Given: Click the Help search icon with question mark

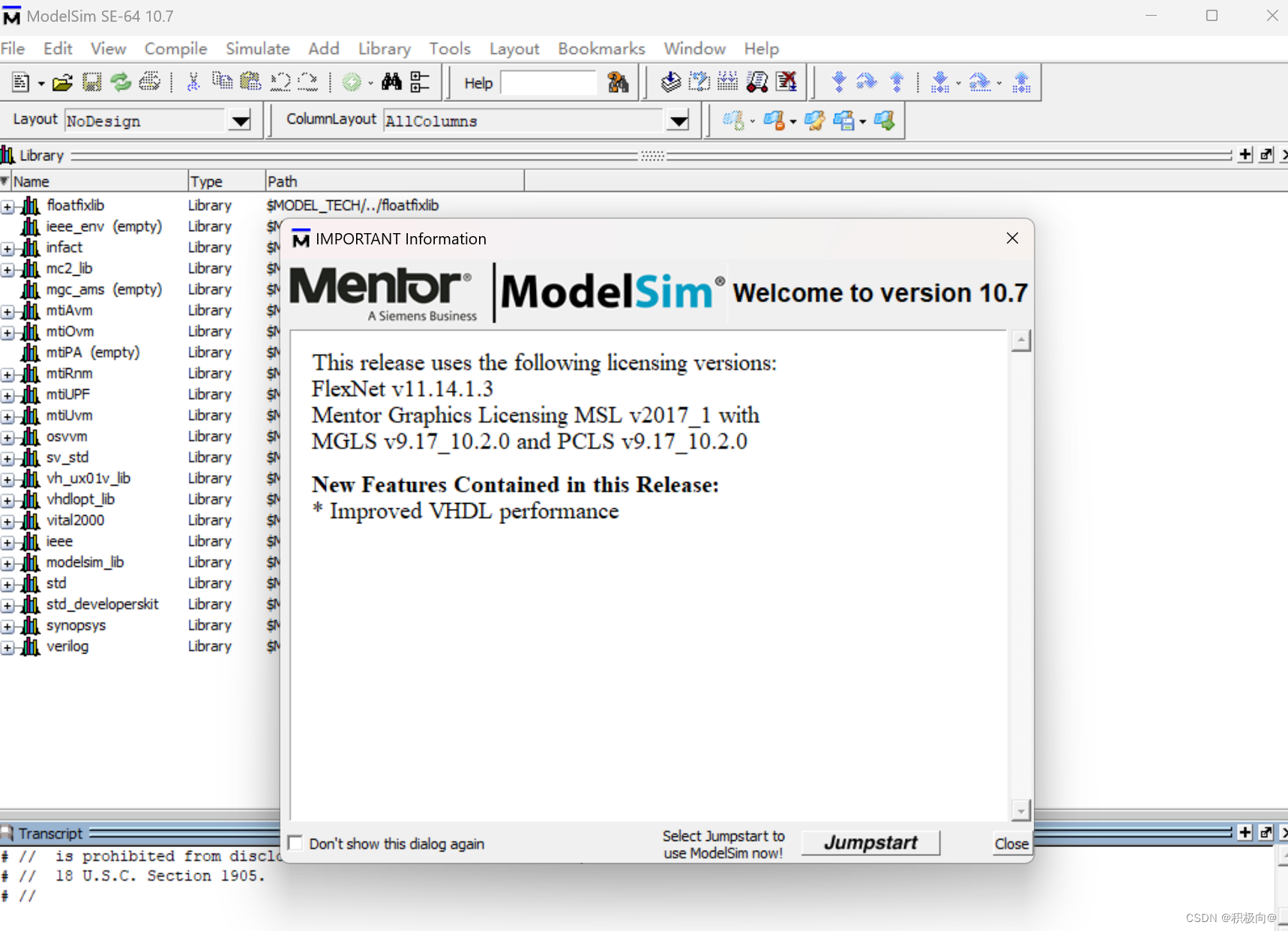Looking at the screenshot, I should pyautogui.click(x=618, y=82).
